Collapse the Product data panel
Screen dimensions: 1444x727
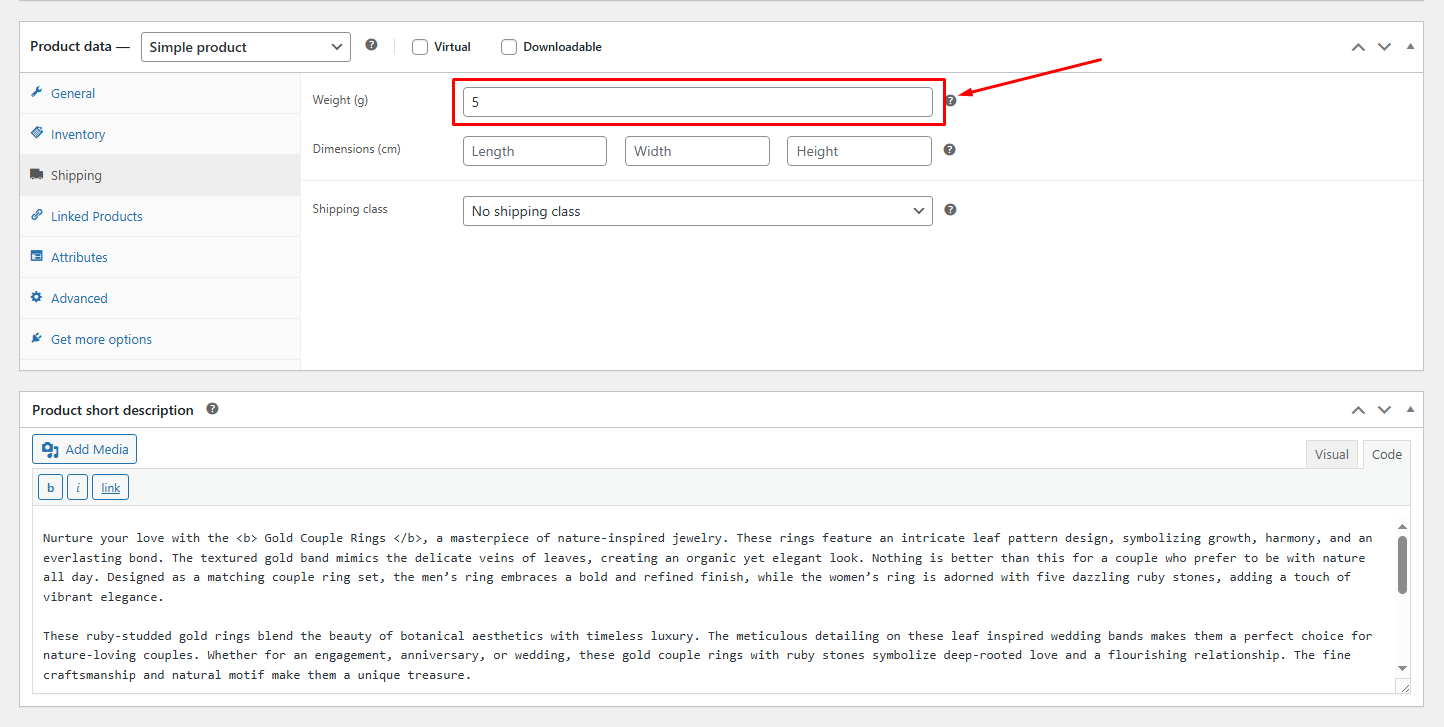1410,47
